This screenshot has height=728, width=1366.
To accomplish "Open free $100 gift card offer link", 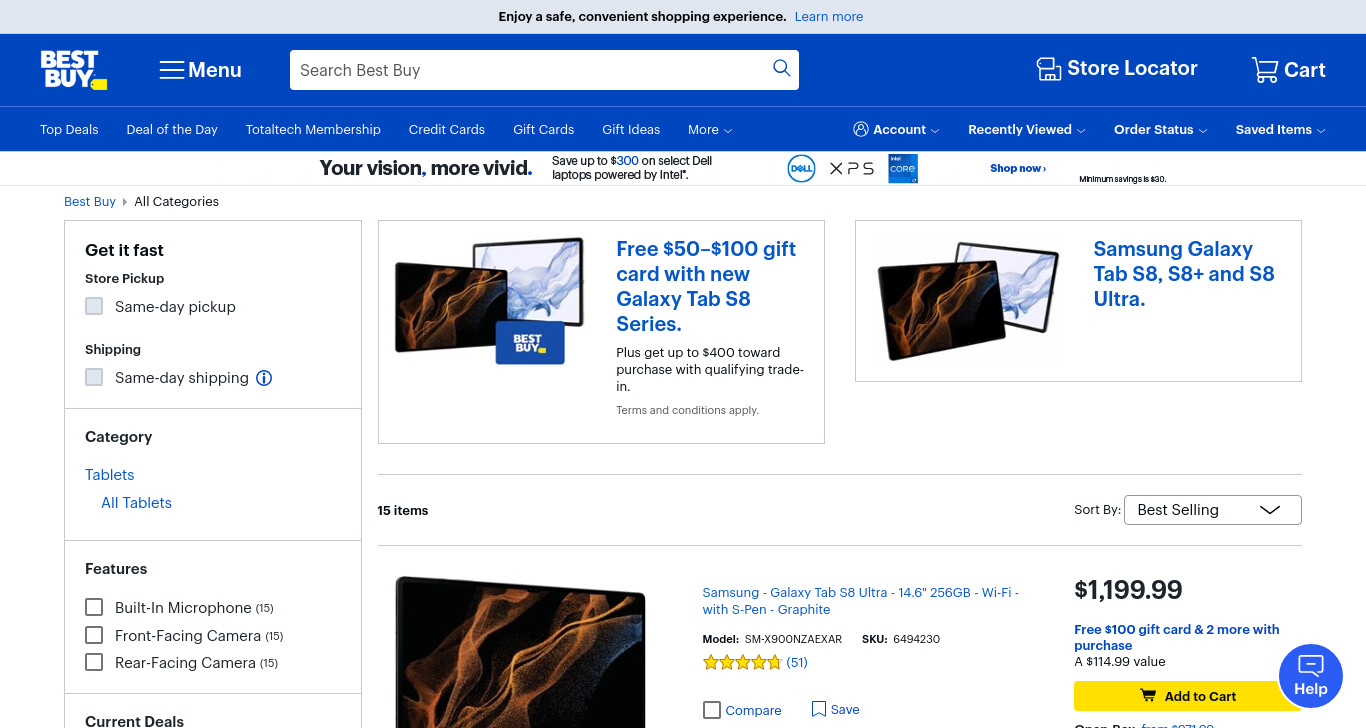I will pyautogui.click(x=1176, y=637).
